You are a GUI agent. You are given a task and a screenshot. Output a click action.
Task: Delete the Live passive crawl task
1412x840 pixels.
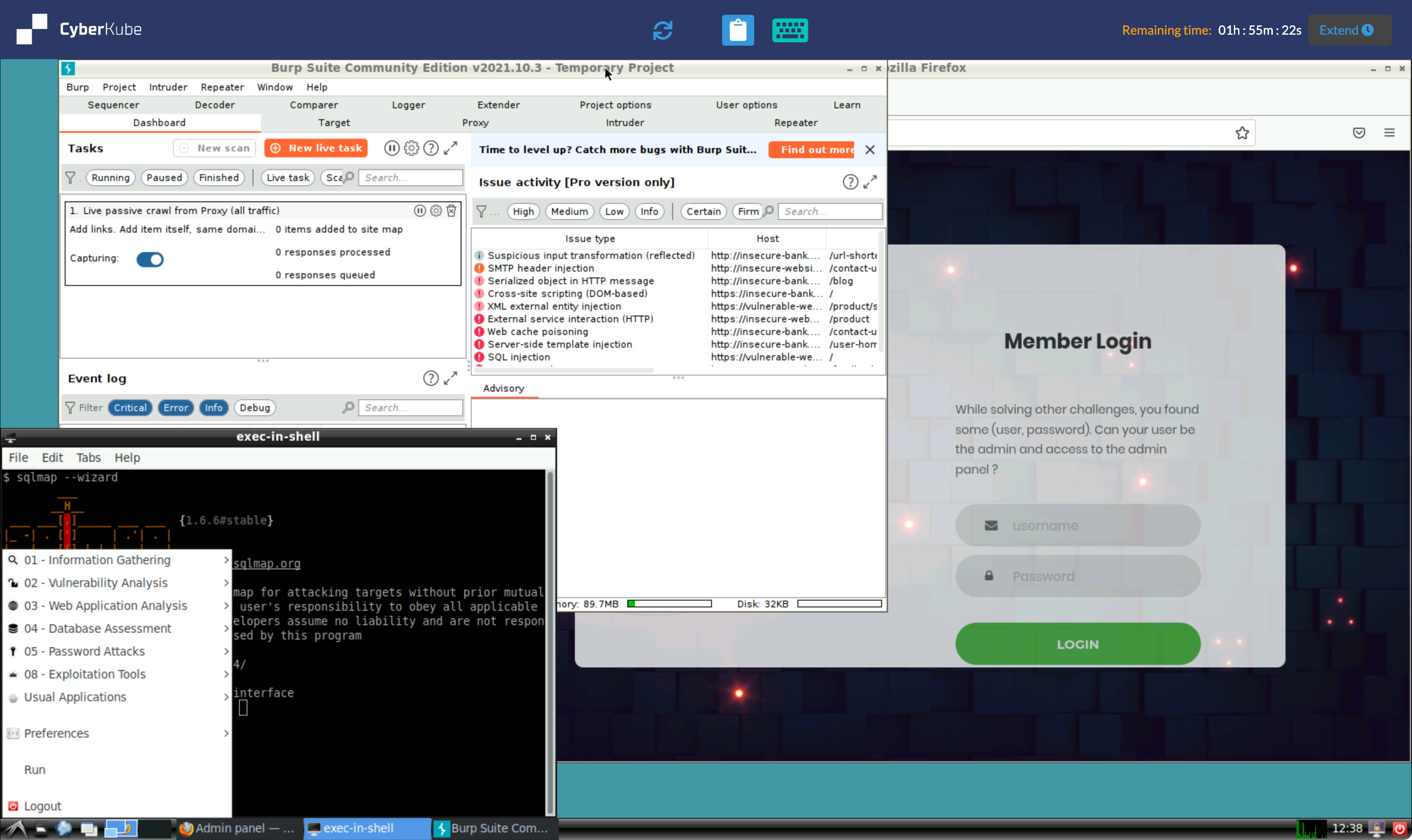(x=451, y=211)
